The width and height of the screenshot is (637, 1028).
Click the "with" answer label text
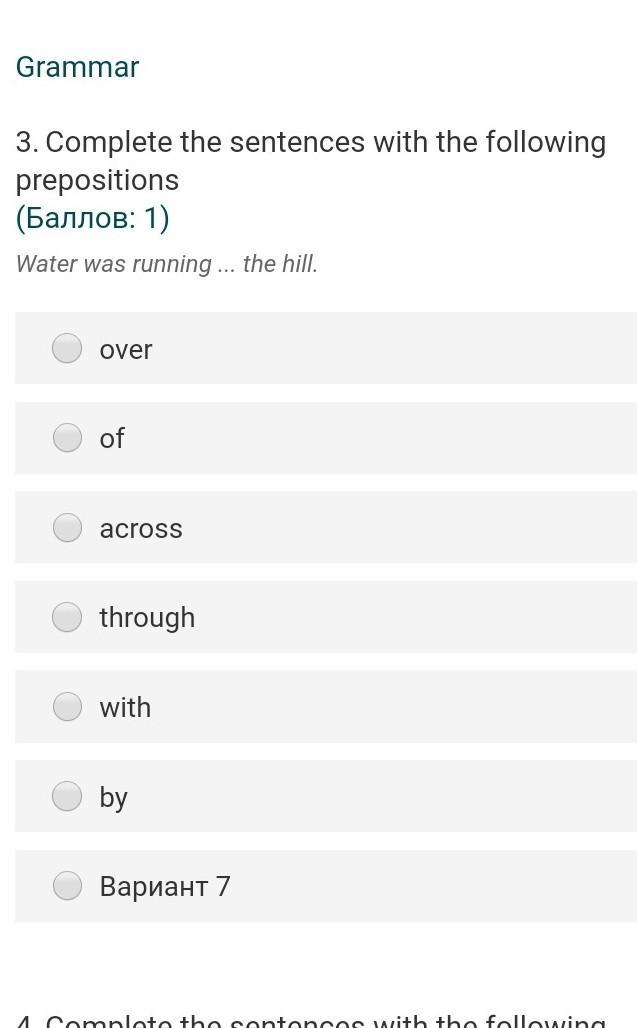click(x=125, y=708)
